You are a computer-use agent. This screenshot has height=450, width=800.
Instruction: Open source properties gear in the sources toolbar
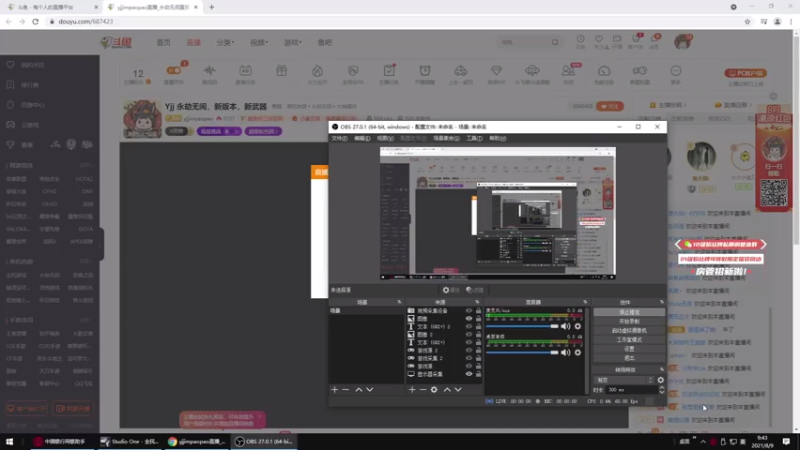tap(434, 390)
